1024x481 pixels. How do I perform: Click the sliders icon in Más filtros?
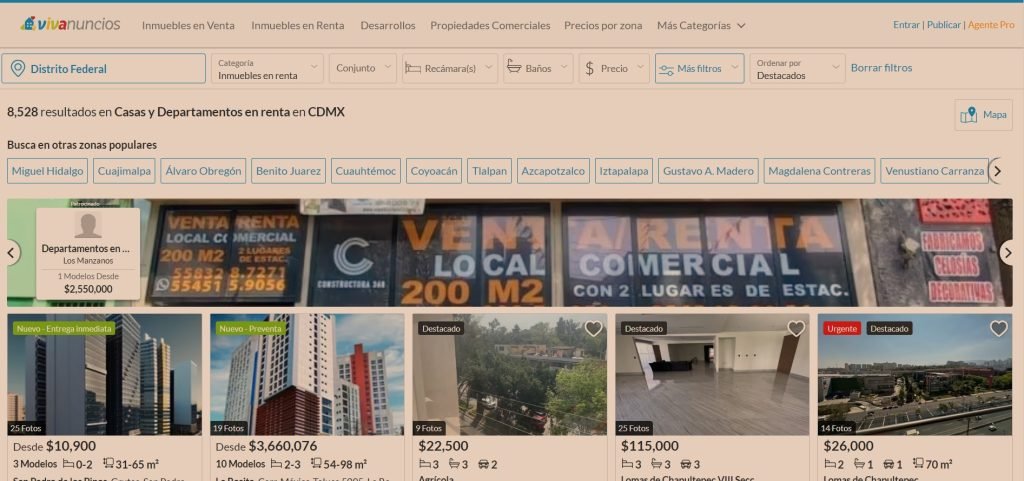click(x=666, y=69)
